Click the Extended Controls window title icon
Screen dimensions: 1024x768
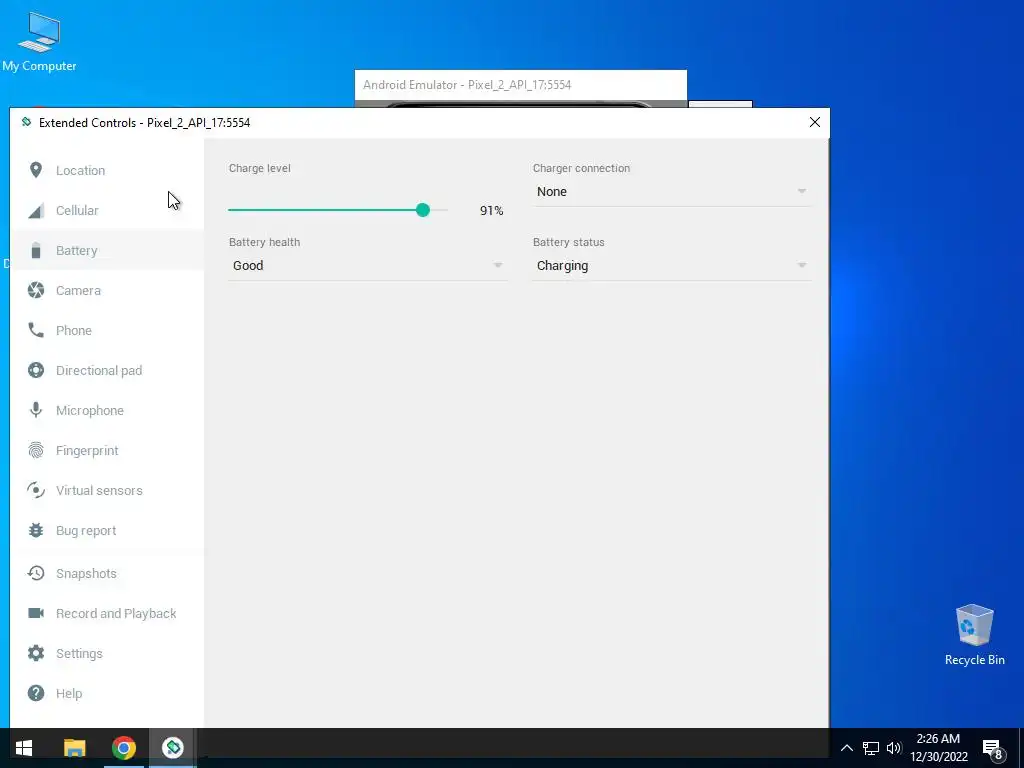click(x=26, y=122)
